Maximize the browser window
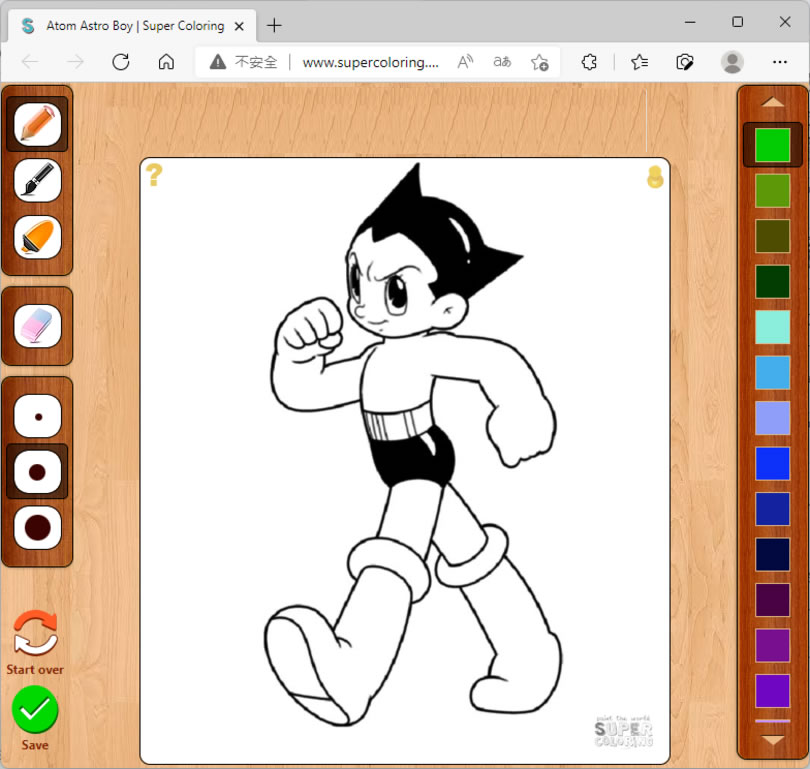 pyautogui.click(x=738, y=22)
